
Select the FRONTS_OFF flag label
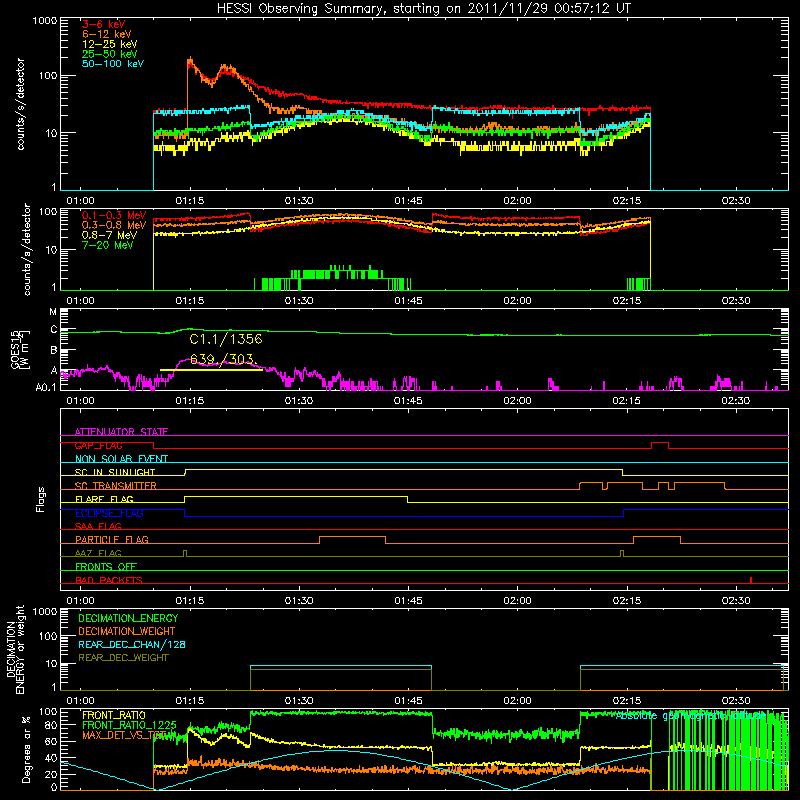(106, 566)
